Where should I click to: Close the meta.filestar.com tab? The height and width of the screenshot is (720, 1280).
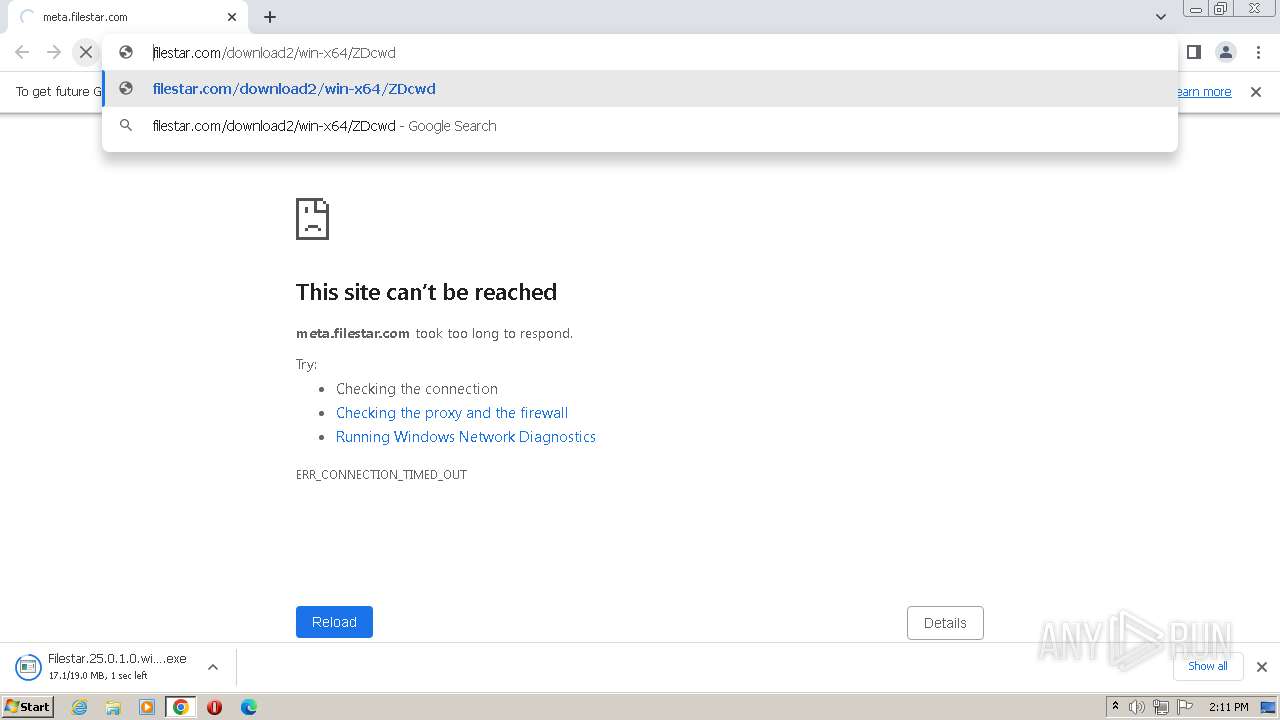tap(232, 17)
